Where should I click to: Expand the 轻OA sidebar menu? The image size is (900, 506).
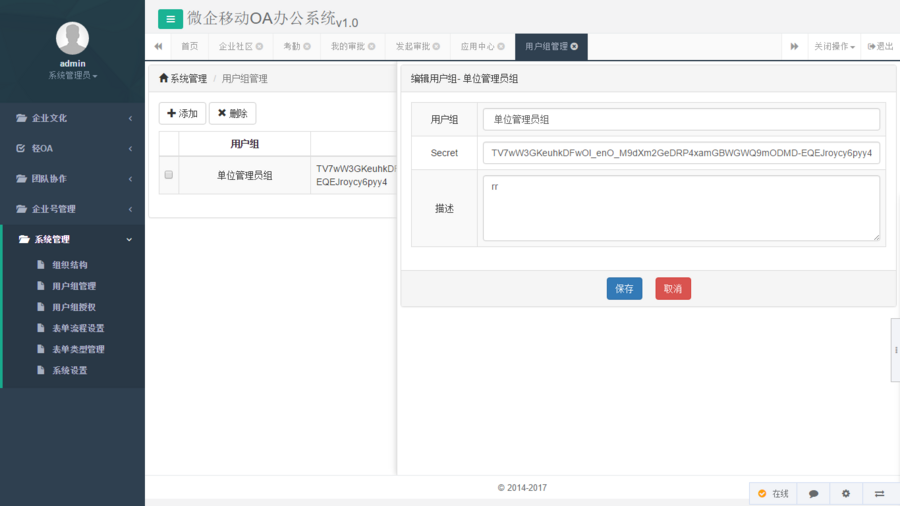[x=72, y=148]
